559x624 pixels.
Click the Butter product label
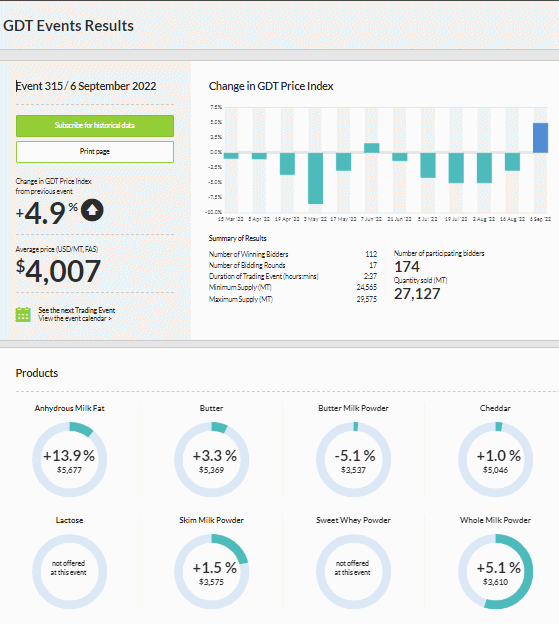click(212, 408)
